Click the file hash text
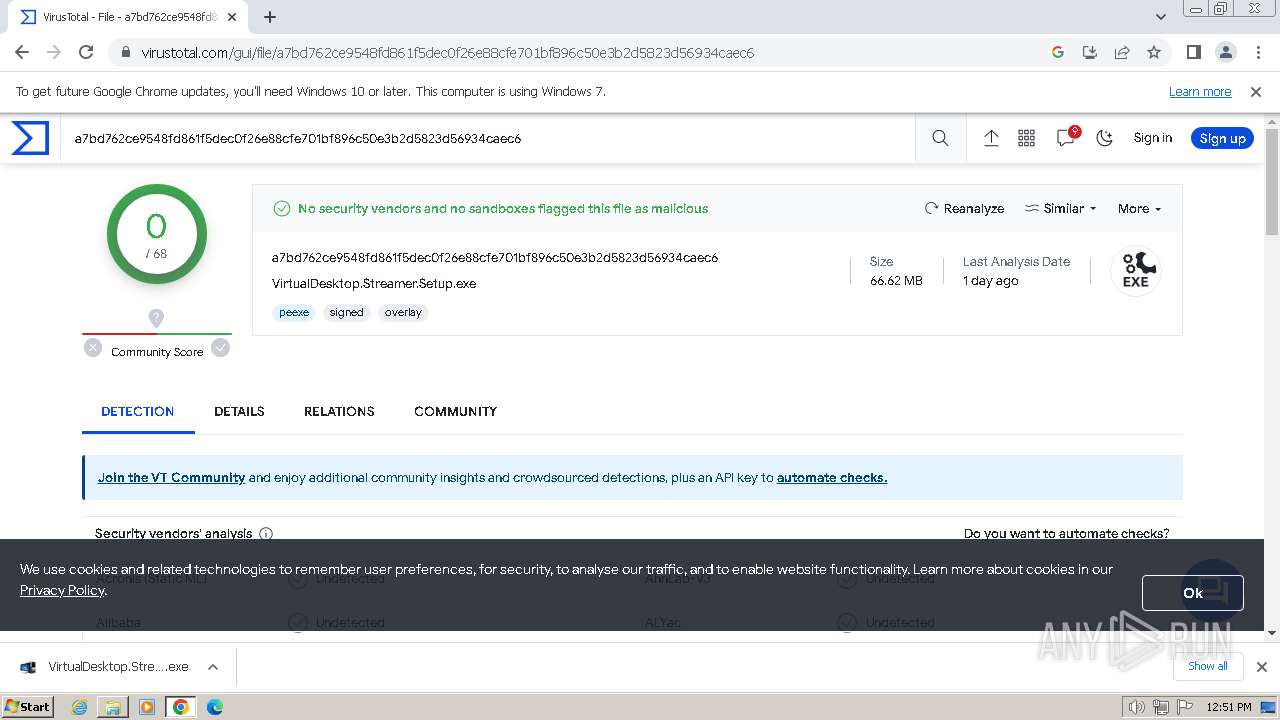 (495, 257)
